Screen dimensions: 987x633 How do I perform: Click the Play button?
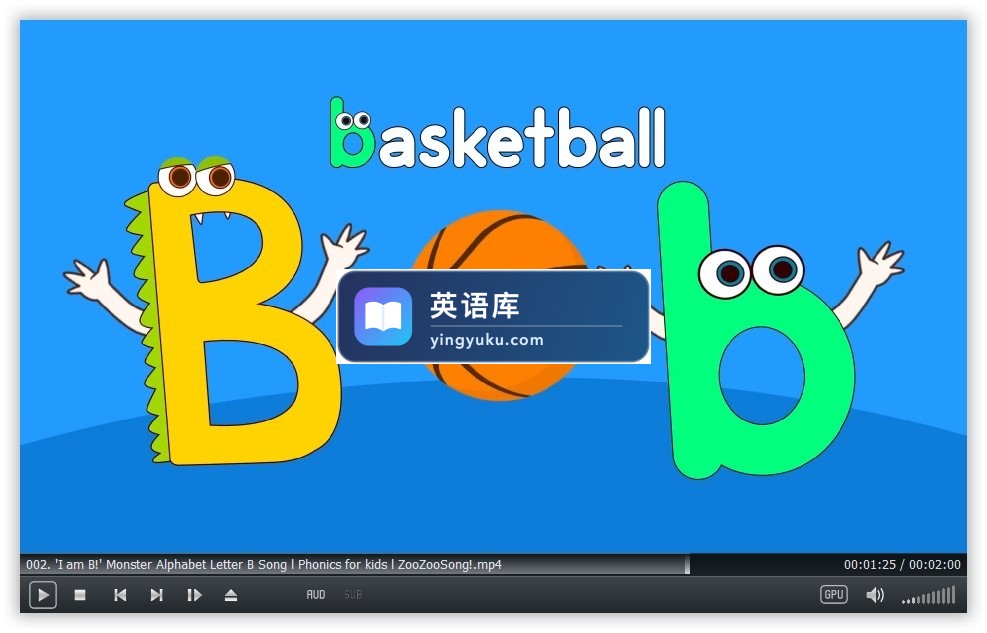click(43, 595)
